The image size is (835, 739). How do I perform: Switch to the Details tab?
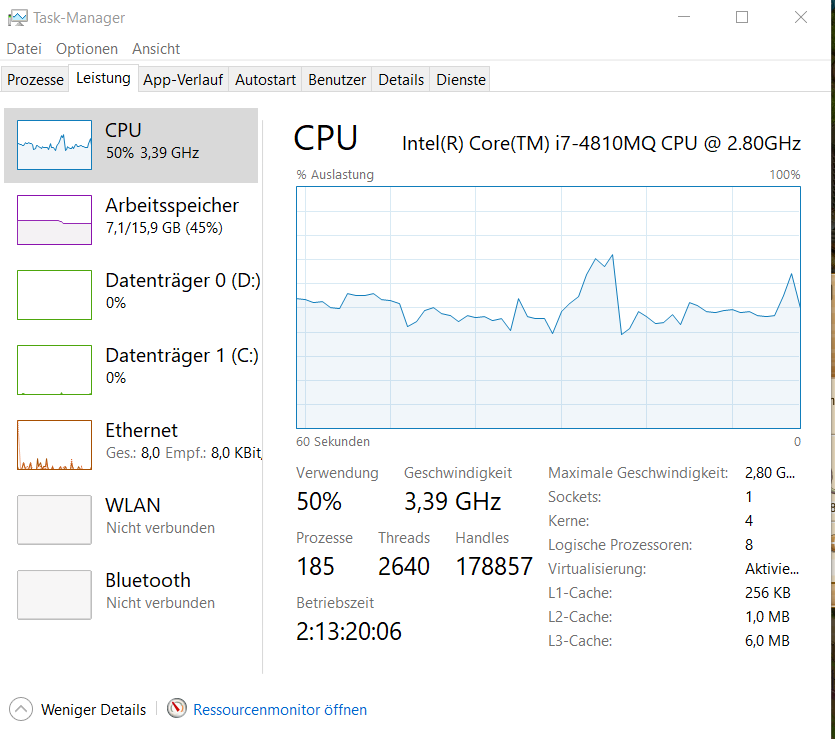click(401, 79)
